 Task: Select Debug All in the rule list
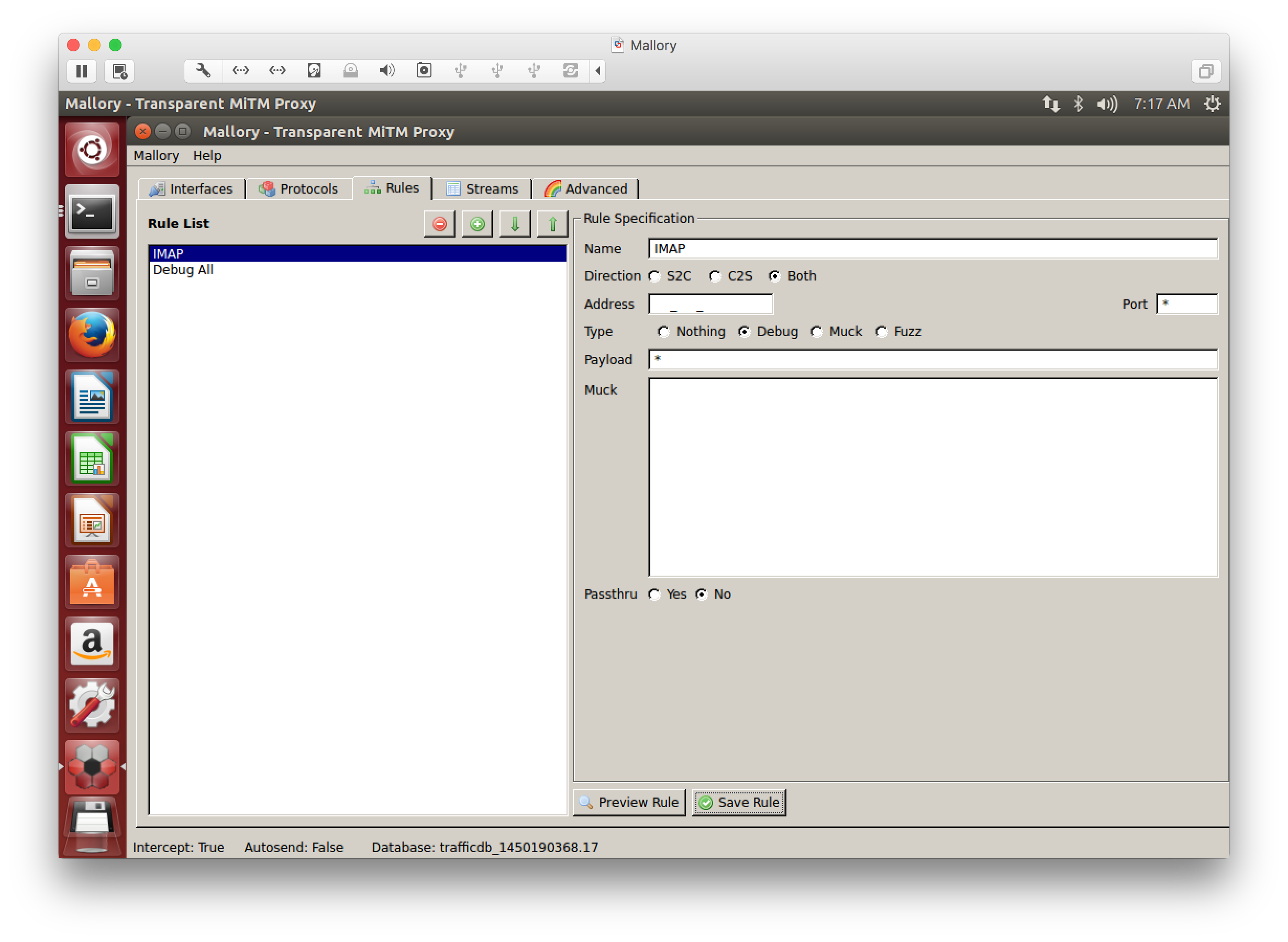point(358,270)
